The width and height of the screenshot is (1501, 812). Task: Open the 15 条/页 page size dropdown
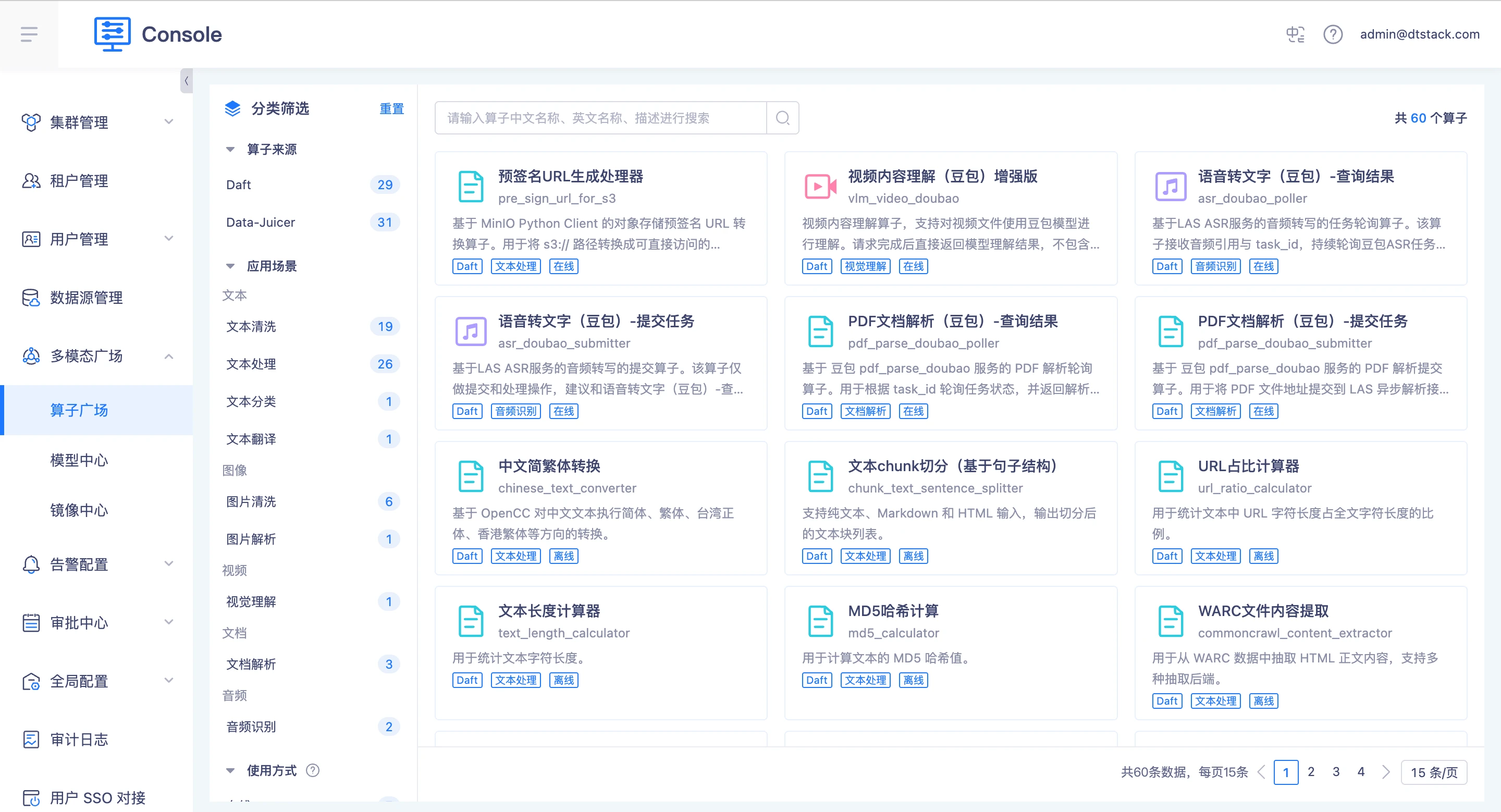point(1434,772)
